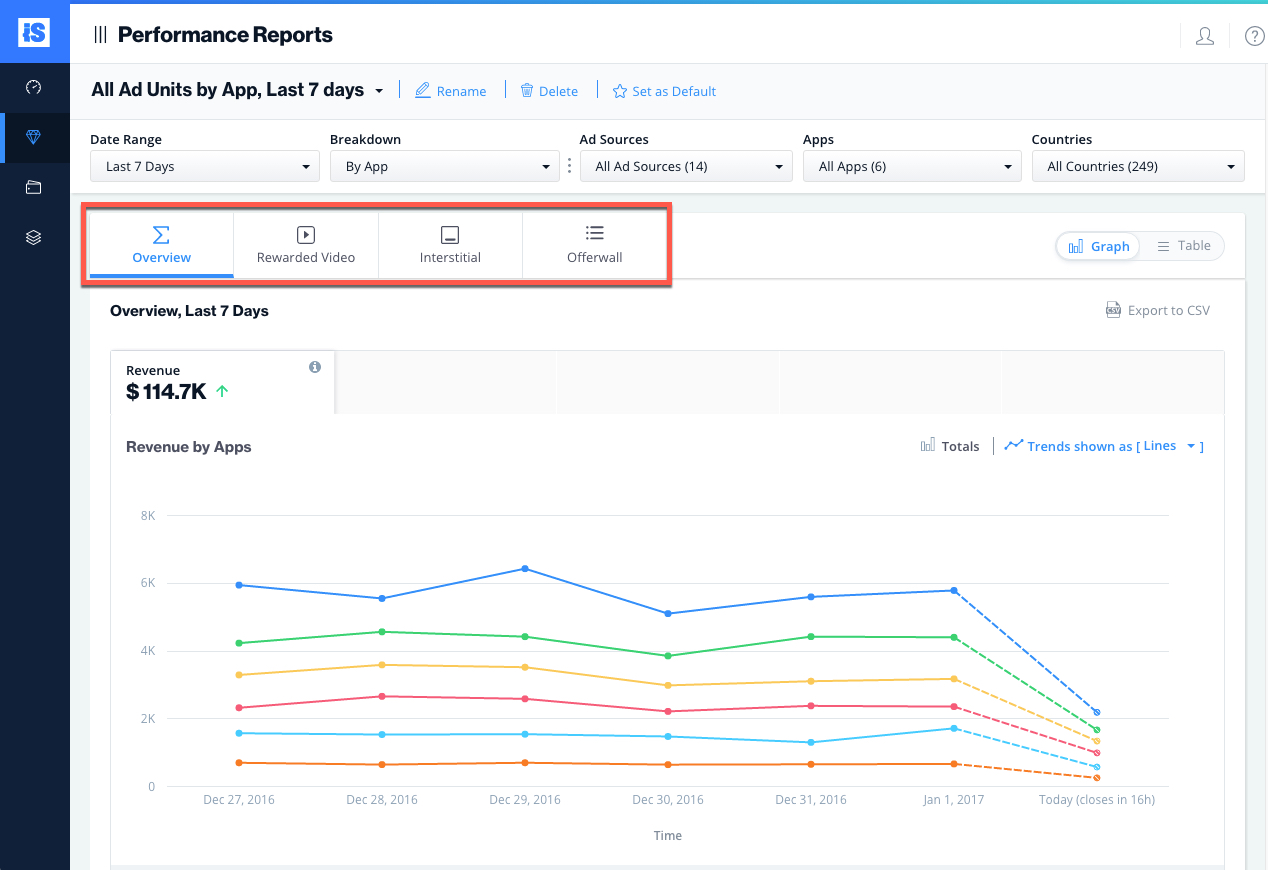Open the dashboard speedometer icon in sidebar
The image size is (1268, 870).
(35, 88)
